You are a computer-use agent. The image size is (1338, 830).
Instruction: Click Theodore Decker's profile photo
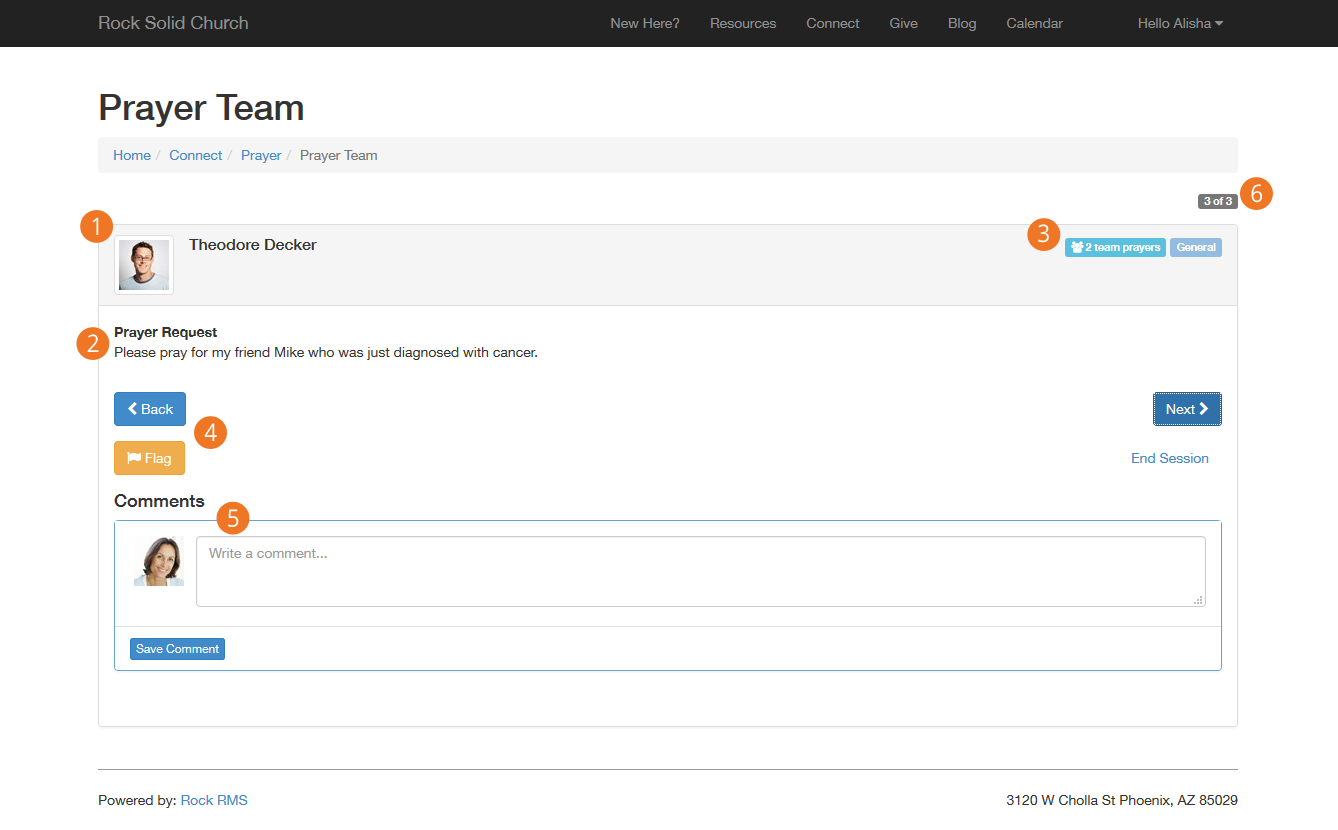(144, 265)
